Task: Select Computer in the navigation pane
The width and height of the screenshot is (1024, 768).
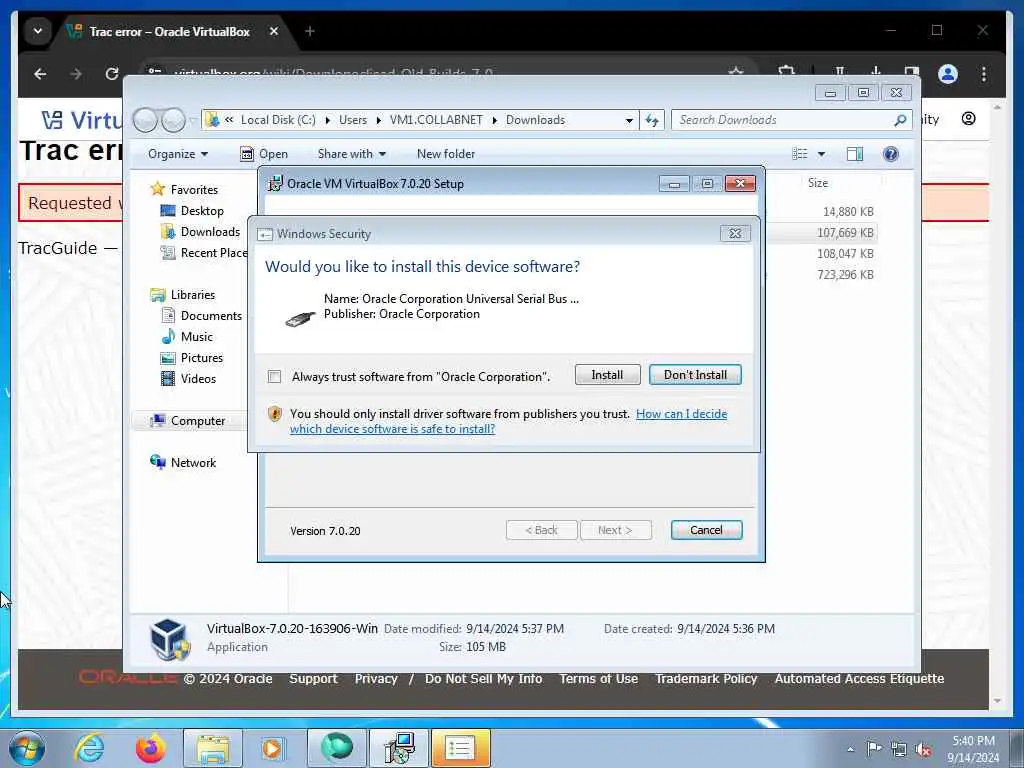Action: (x=197, y=421)
